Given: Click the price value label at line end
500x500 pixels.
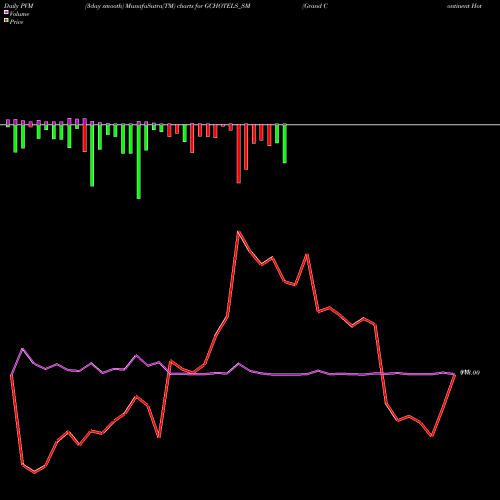Looking at the screenshot, I should [x=470, y=373].
